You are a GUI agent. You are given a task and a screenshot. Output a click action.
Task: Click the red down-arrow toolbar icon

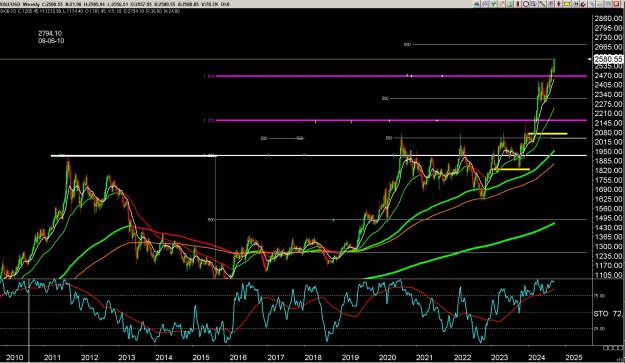click(558, 4)
